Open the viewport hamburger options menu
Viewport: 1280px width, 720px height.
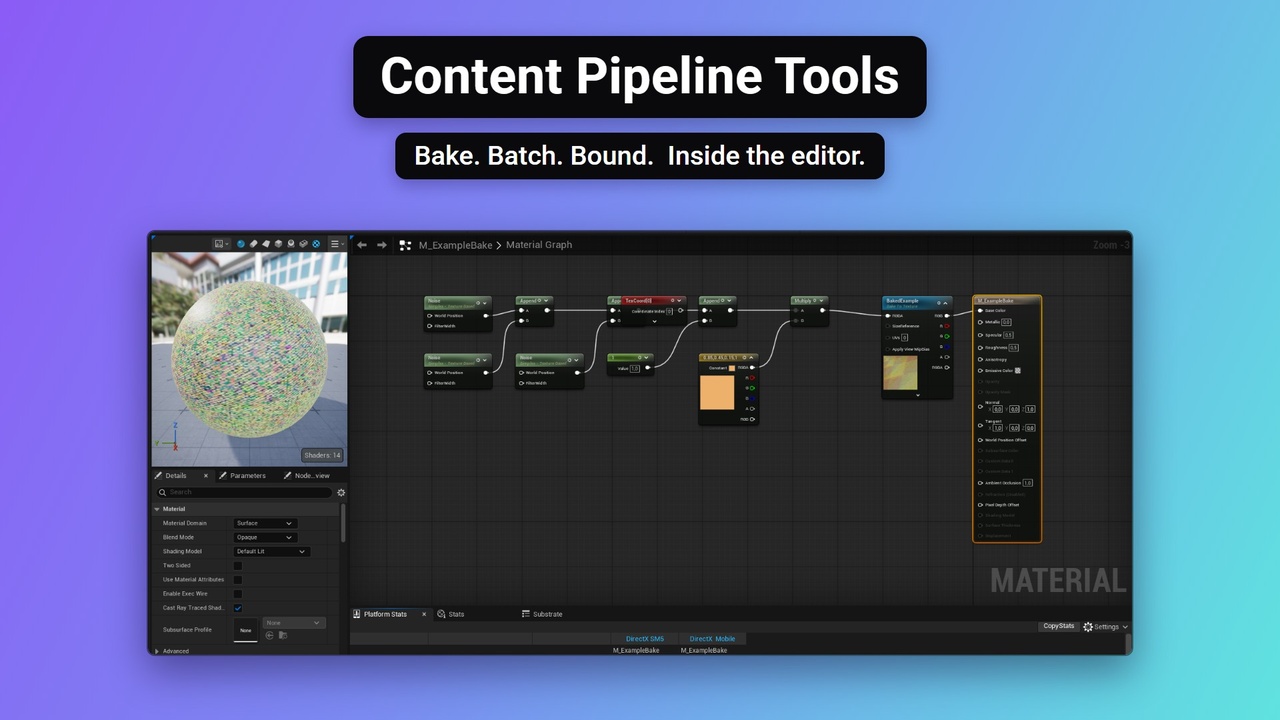pos(336,243)
